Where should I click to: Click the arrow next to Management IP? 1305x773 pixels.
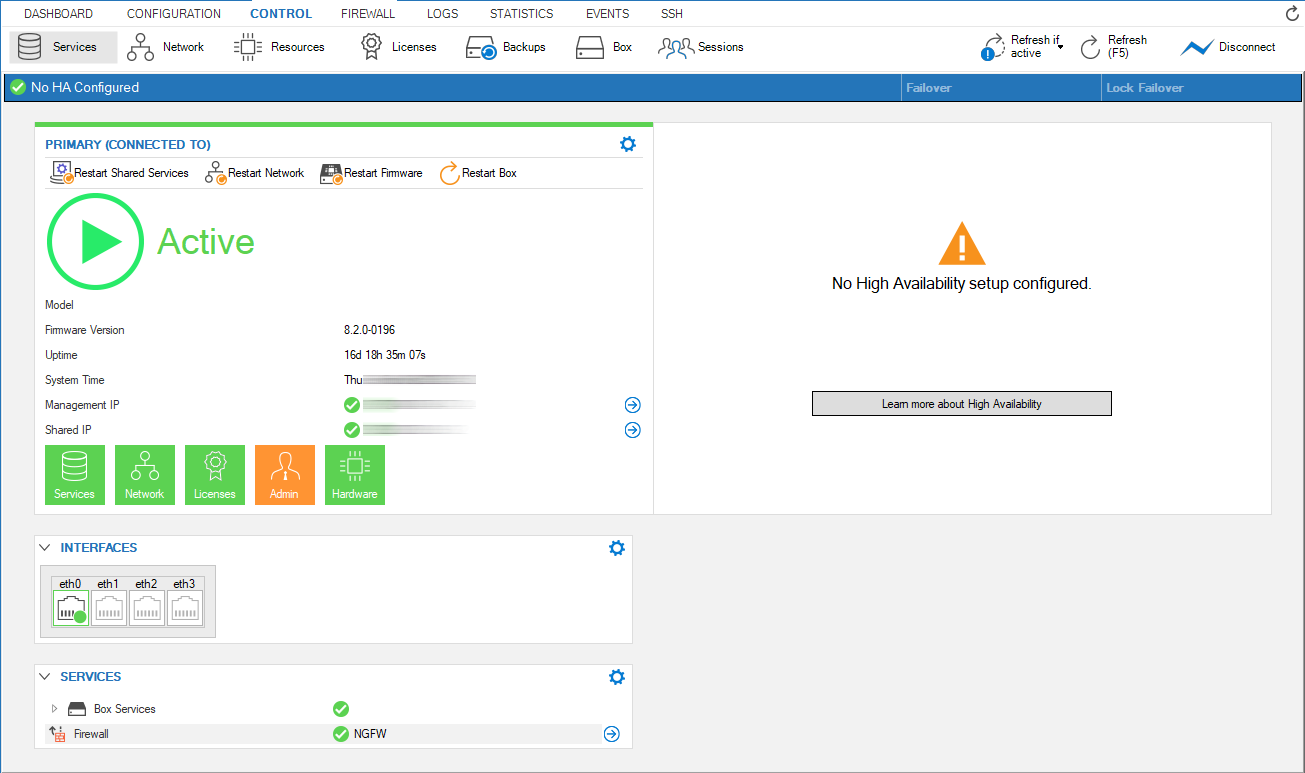(632, 405)
